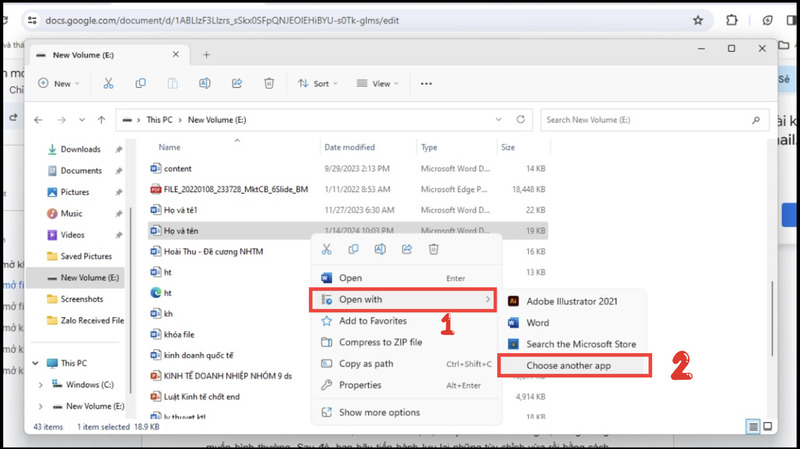Go back with the Back arrow
Image resolution: width=800 pixels, height=449 pixels.
[38, 120]
